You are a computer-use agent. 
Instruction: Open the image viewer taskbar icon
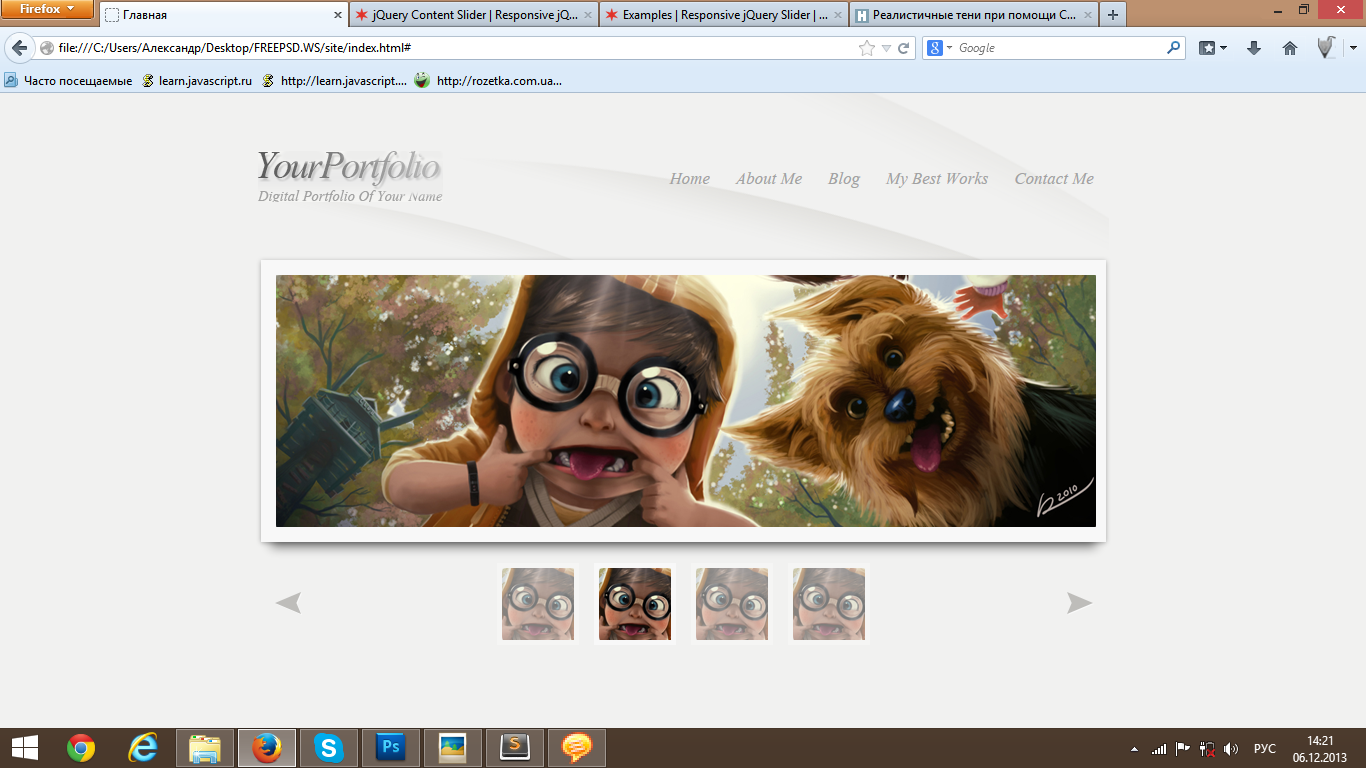pyautogui.click(x=453, y=748)
